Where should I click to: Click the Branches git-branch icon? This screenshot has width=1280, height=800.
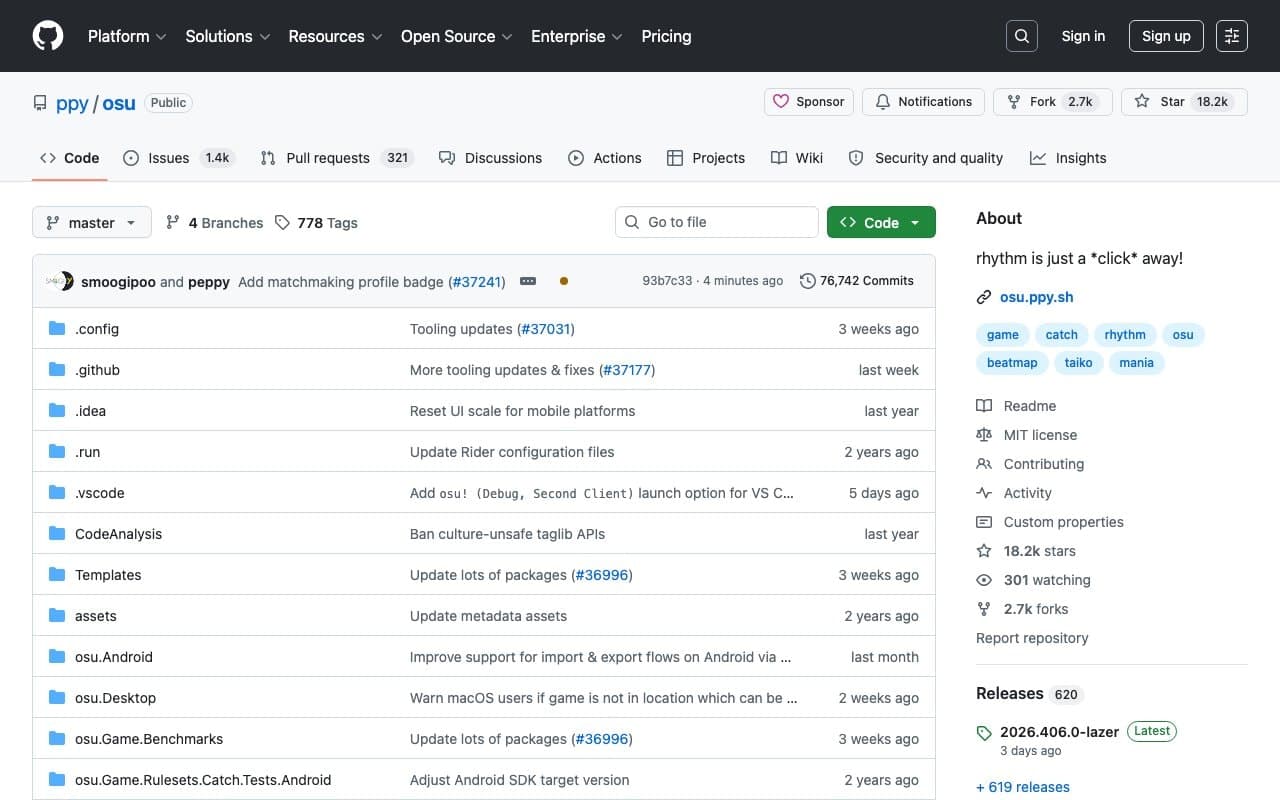point(173,222)
